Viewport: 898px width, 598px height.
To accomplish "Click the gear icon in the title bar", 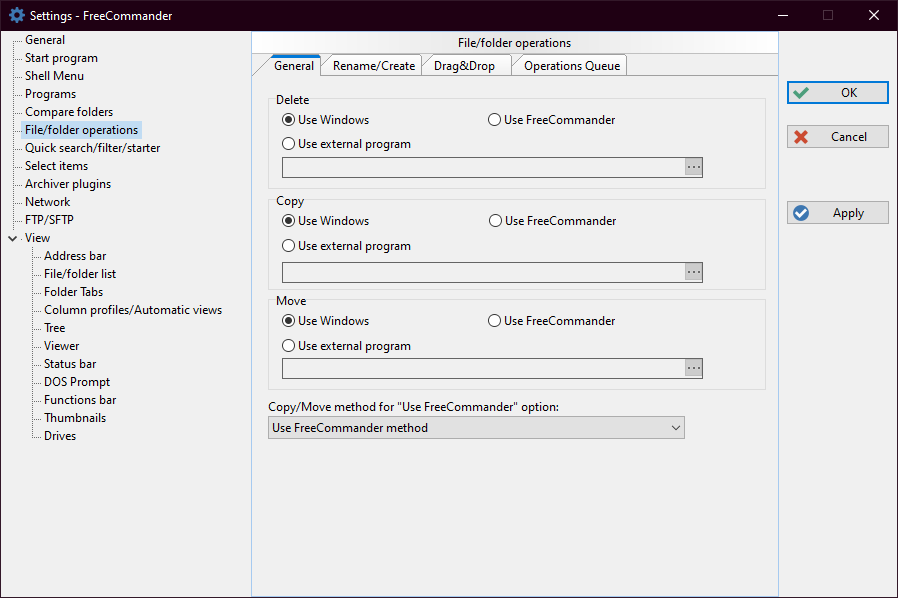I will (16, 15).
